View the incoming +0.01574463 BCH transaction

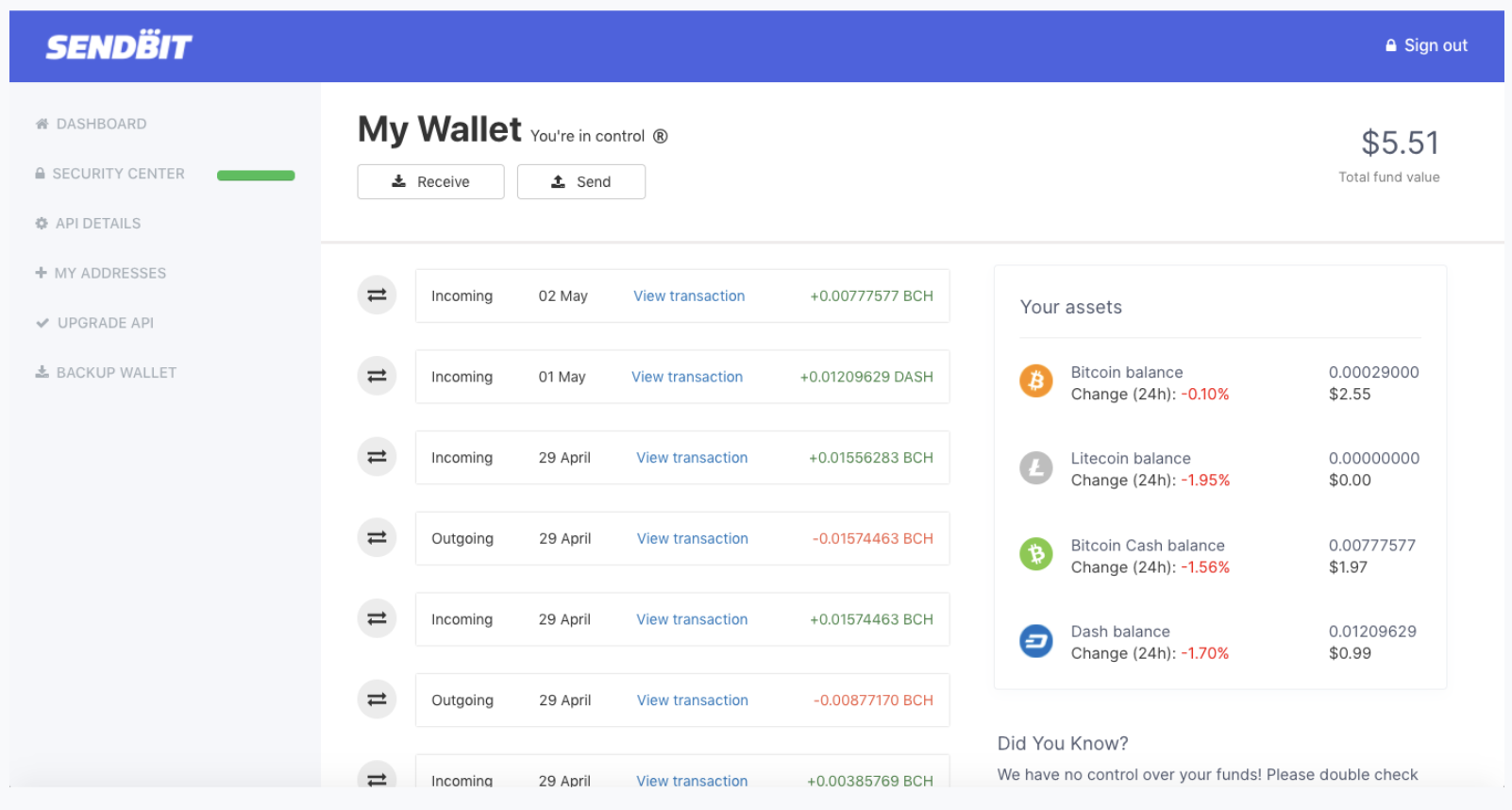click(692, 619)
